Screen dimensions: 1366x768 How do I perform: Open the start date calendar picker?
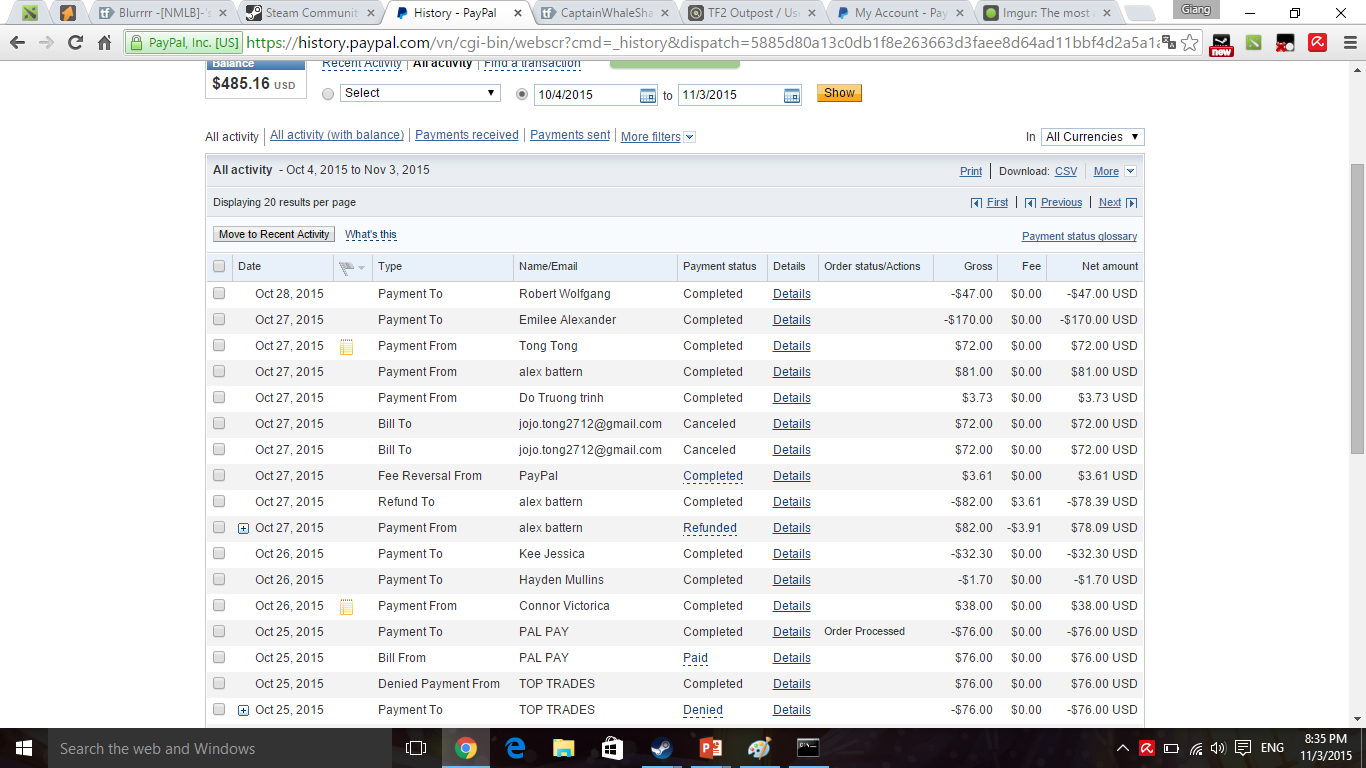[648, 95]
